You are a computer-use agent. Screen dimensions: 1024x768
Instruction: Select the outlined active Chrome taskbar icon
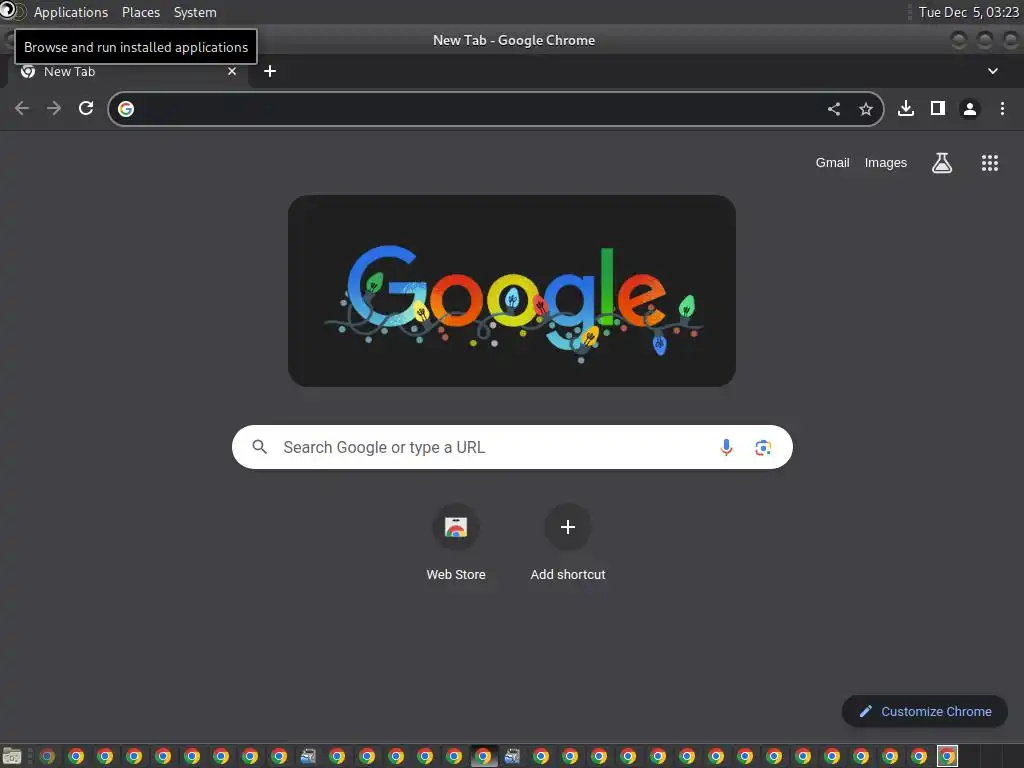click(947, 756)
